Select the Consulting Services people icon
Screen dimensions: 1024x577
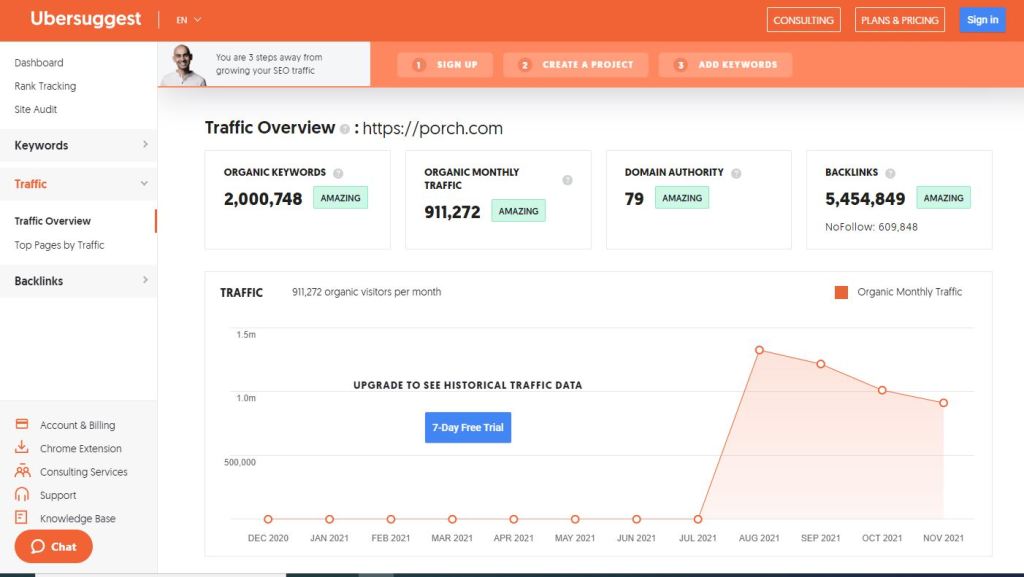pyautogui.click(x=22, y=471)
